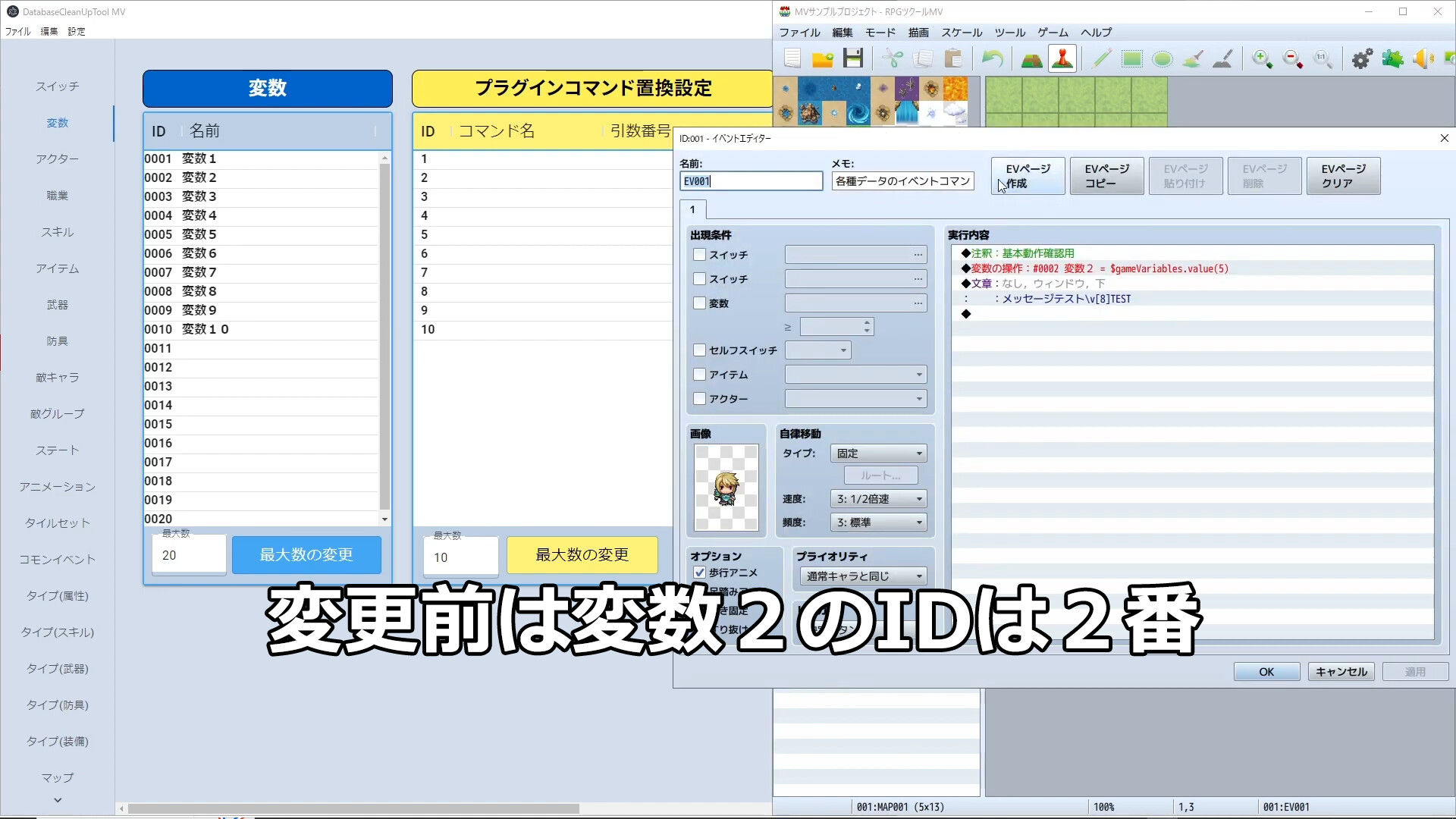Select the rectangle drawing tool
Image resolution: width=1456 pixels, height=819 pixels.
(x=1131, y=58)
